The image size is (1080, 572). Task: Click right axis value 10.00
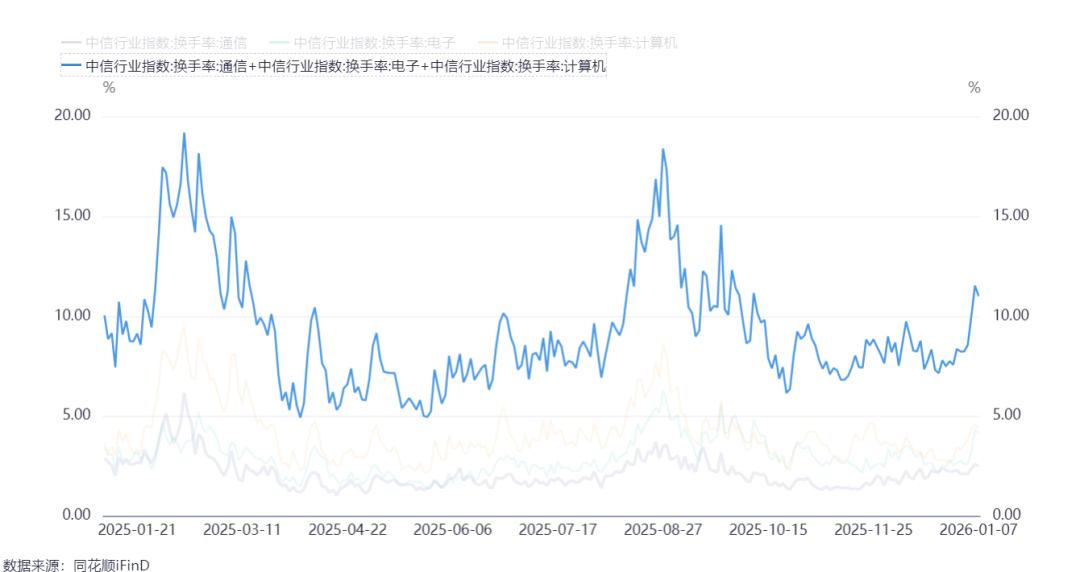click(x=1010, y=315)
